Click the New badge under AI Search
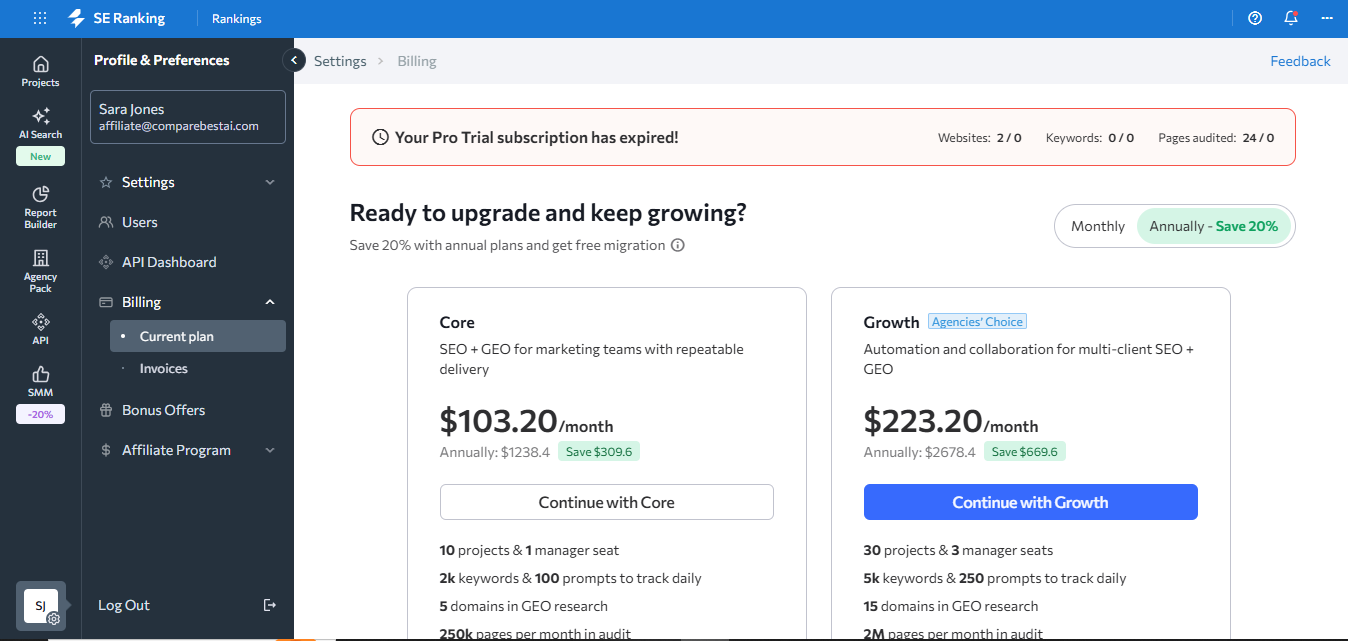The image size is (1348, 641). (x=41, y=156)
